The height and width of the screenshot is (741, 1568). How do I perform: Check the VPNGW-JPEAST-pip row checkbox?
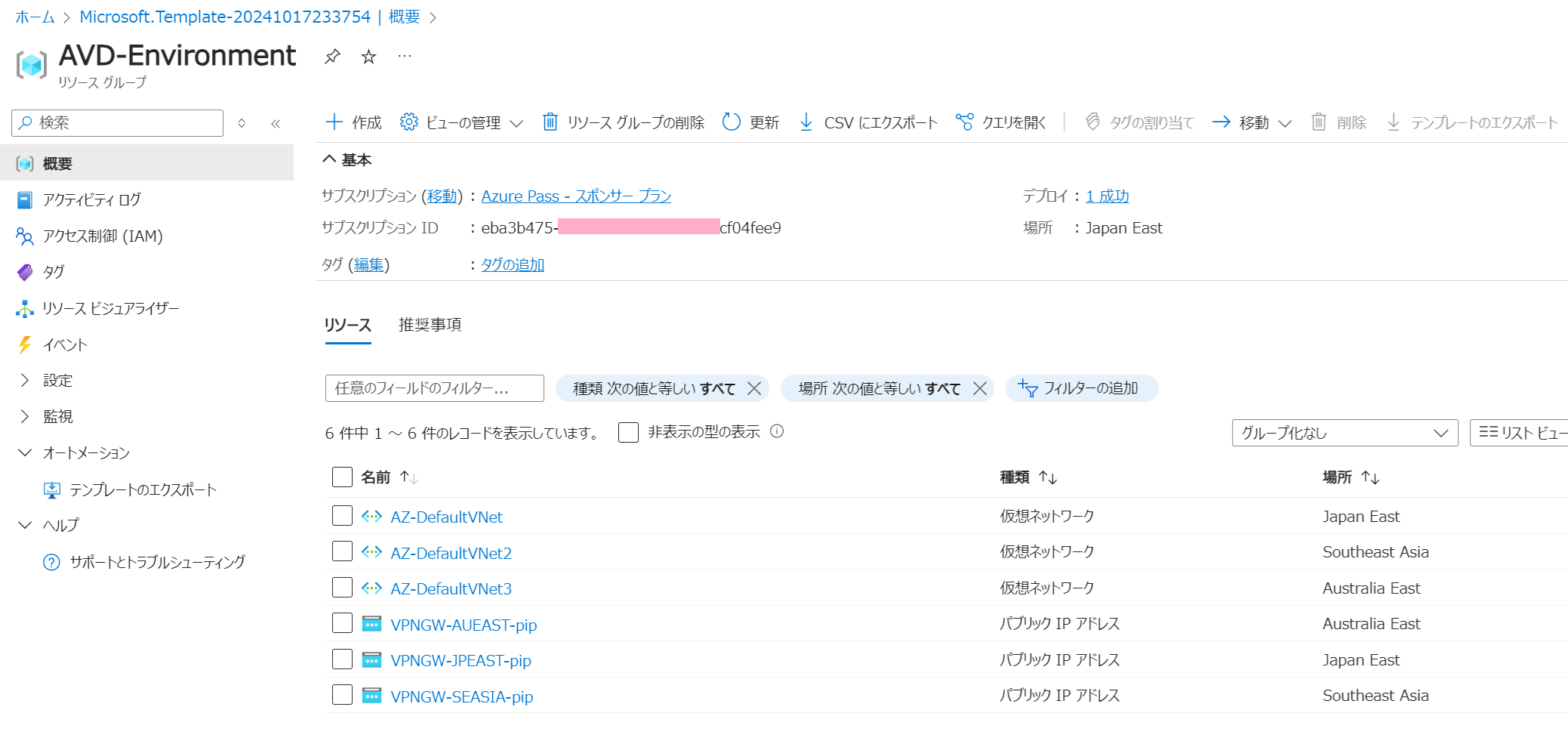click(x=342, y=659)
